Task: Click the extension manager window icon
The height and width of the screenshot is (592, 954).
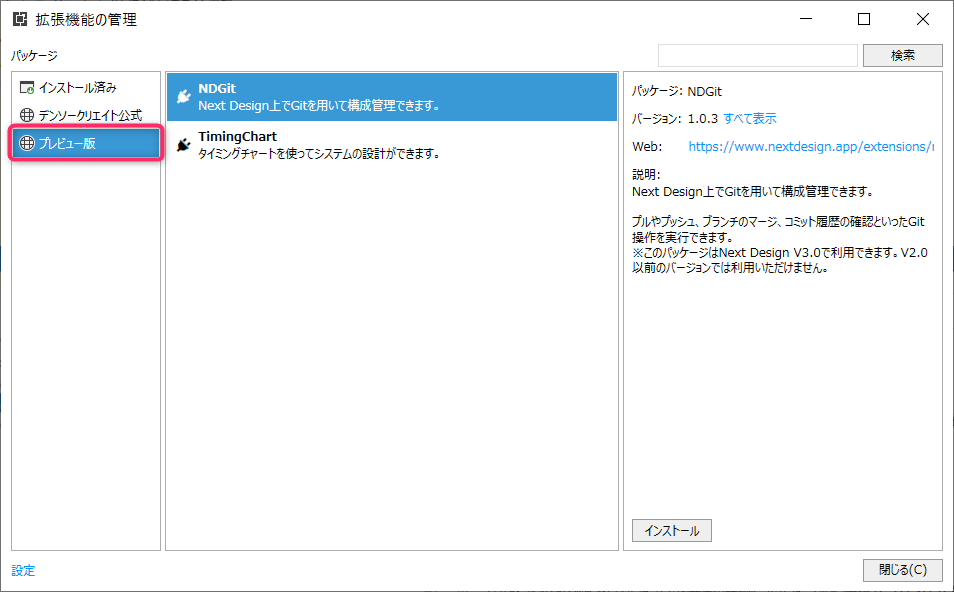Action: (20, 19)
